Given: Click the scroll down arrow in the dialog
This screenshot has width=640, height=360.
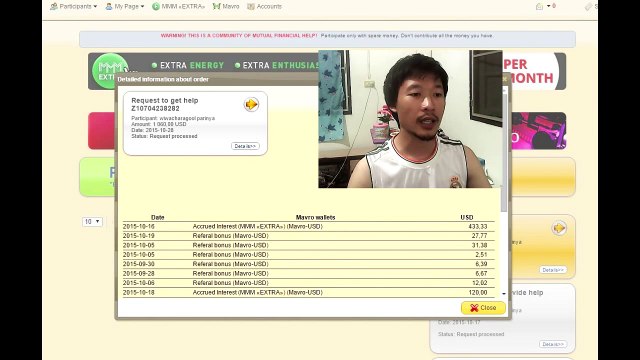Looking at the screenshot, I should [504, 294].
